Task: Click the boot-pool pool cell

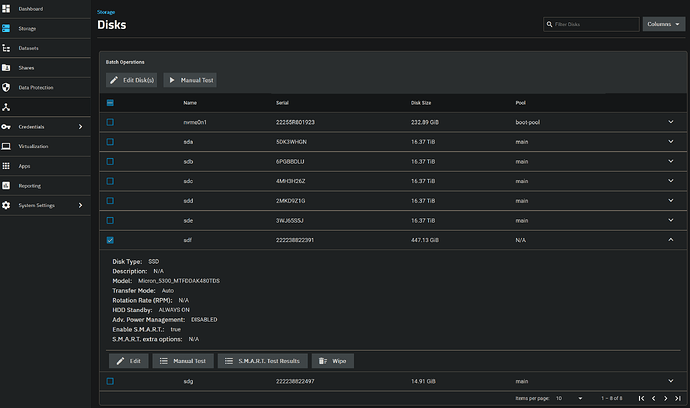Action: (528, 122)
